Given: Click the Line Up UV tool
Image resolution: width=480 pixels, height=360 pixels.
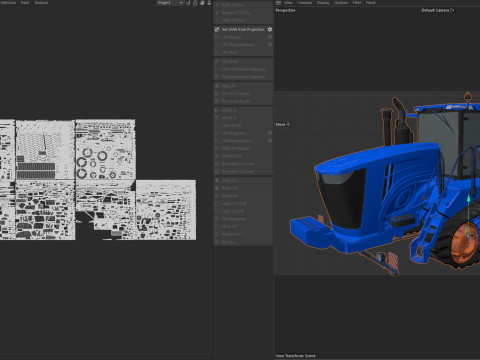Looking at the screenshot, I should 243,125.
